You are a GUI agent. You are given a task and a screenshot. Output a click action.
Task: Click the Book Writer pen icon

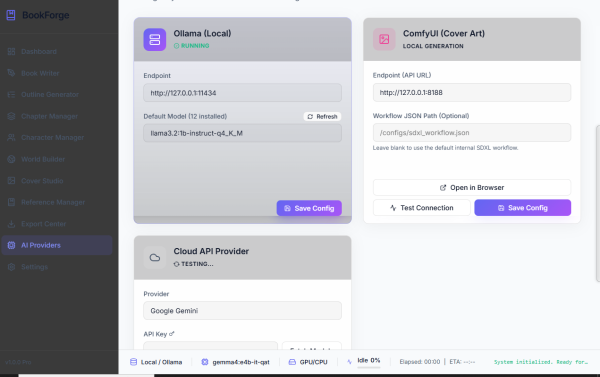point(11,73)
